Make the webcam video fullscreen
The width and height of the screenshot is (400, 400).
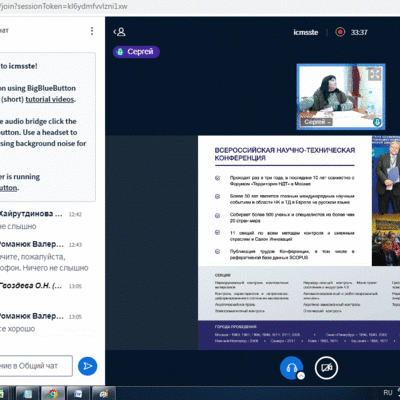(375, 74)
